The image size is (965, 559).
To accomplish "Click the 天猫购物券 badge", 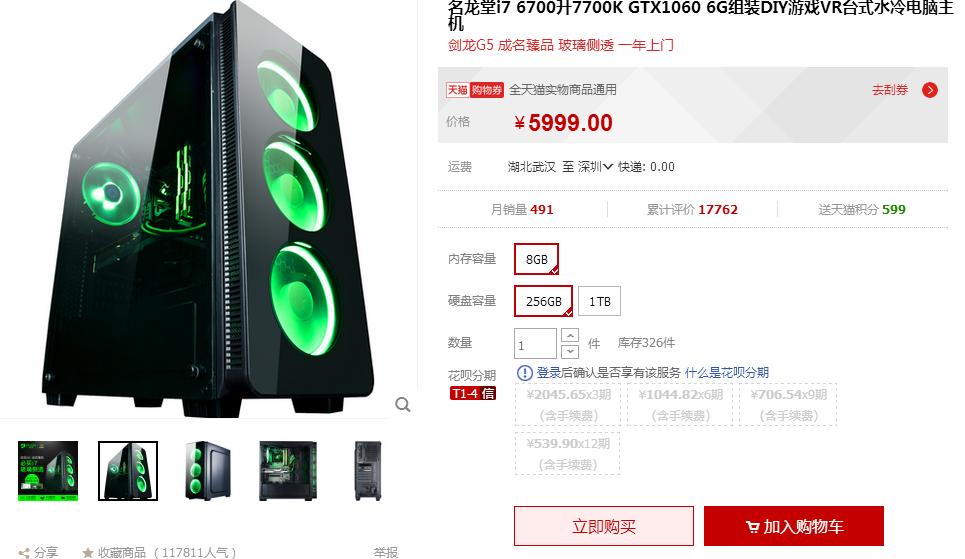I will pyautogui.click(x=474, y=90).
